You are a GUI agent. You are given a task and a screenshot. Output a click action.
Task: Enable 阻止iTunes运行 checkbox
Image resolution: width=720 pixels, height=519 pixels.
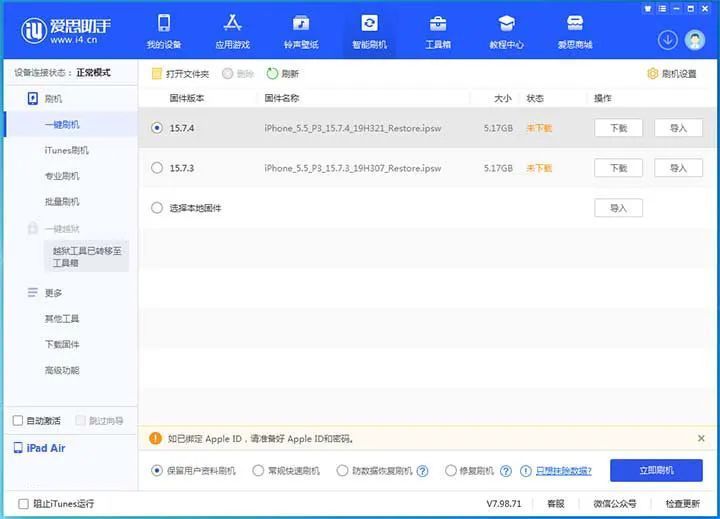23,504
